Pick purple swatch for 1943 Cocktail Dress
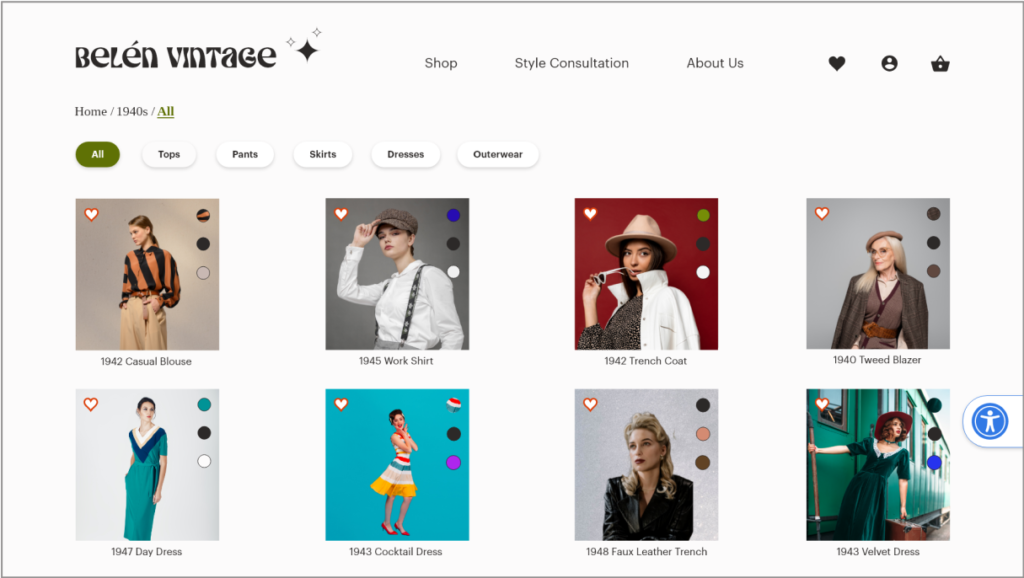 pyautogui.click(x=453, y=462)
